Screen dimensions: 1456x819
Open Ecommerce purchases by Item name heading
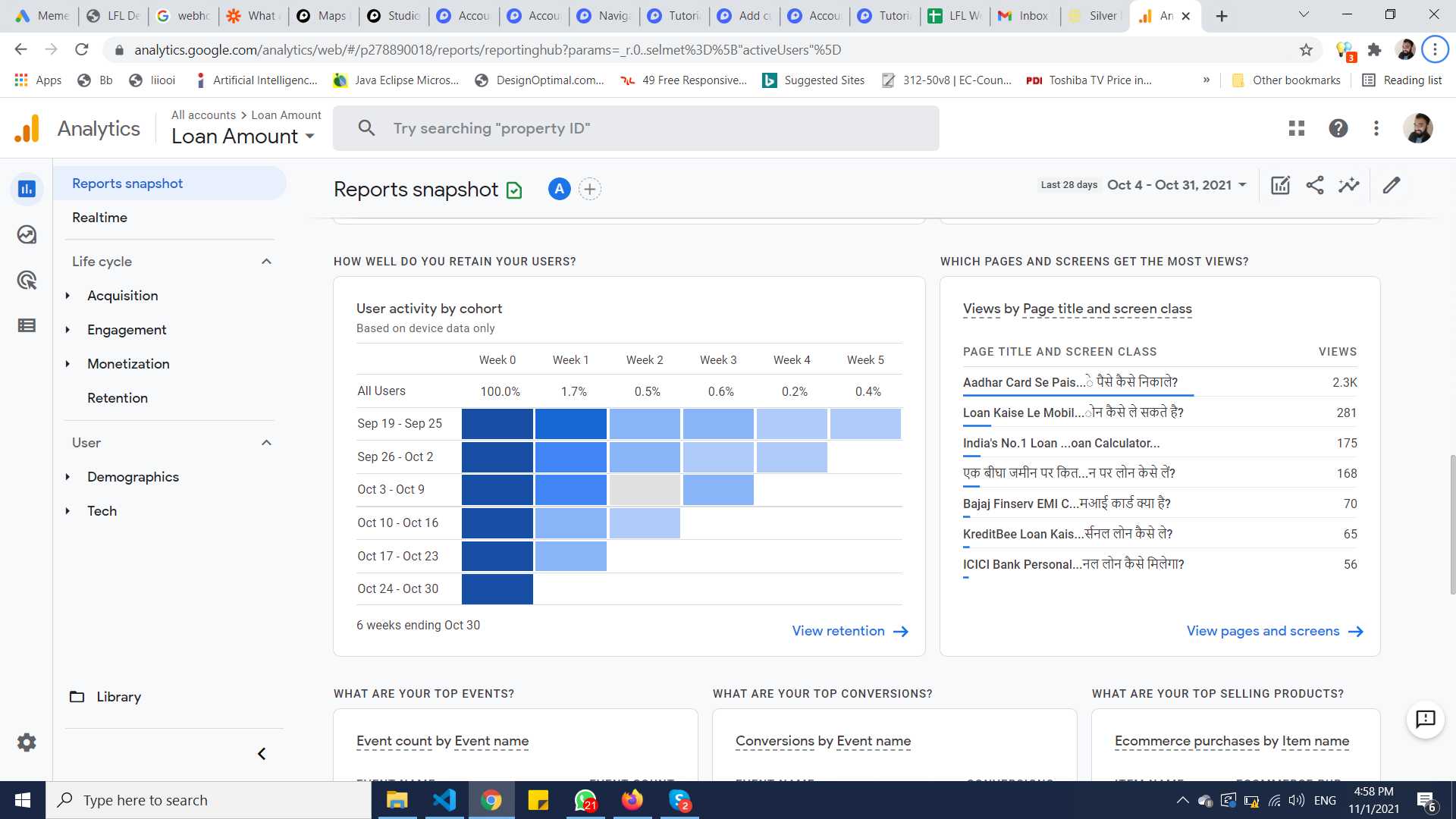[x=1232, y=741]
